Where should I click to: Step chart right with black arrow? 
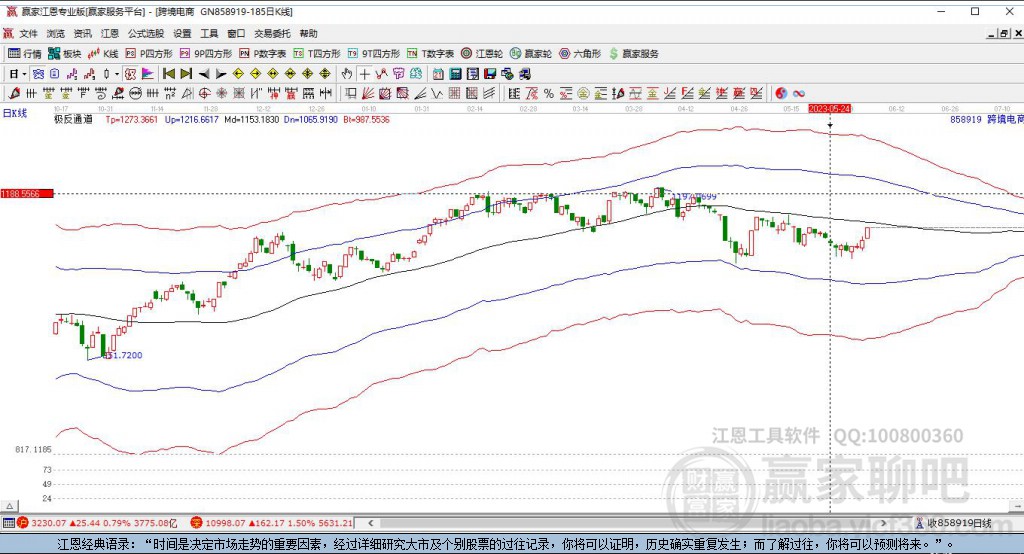pyautogui.click(x=221, y=74)
